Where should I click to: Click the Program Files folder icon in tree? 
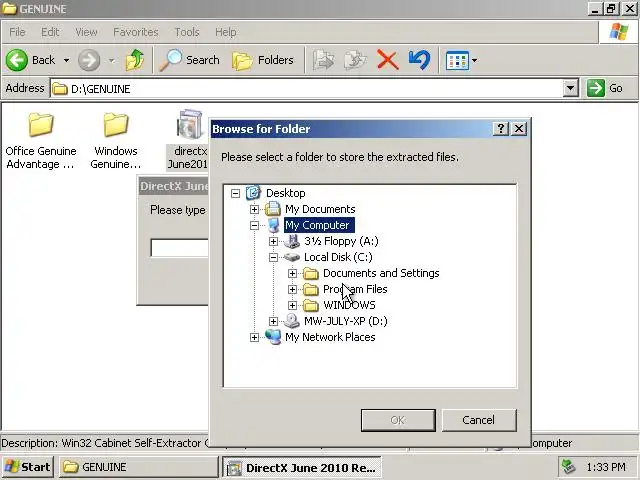(311, 289)
